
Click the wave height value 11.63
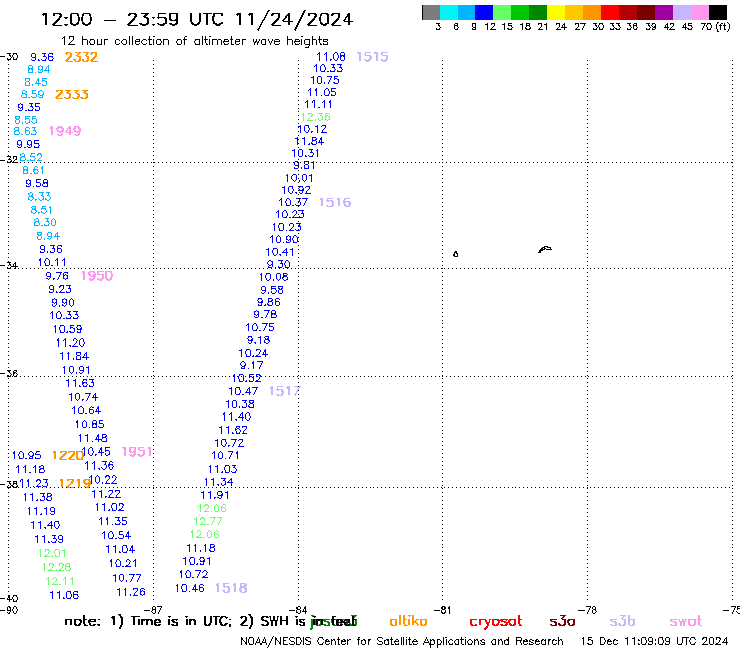(80, 383)
